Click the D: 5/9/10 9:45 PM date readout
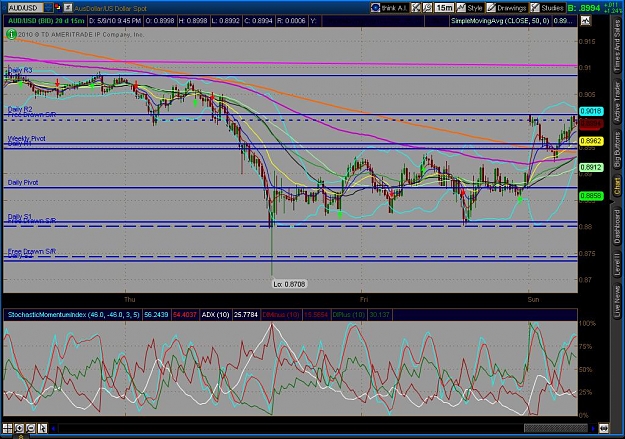This screenshot has height=439, width=625. (115, 21)
